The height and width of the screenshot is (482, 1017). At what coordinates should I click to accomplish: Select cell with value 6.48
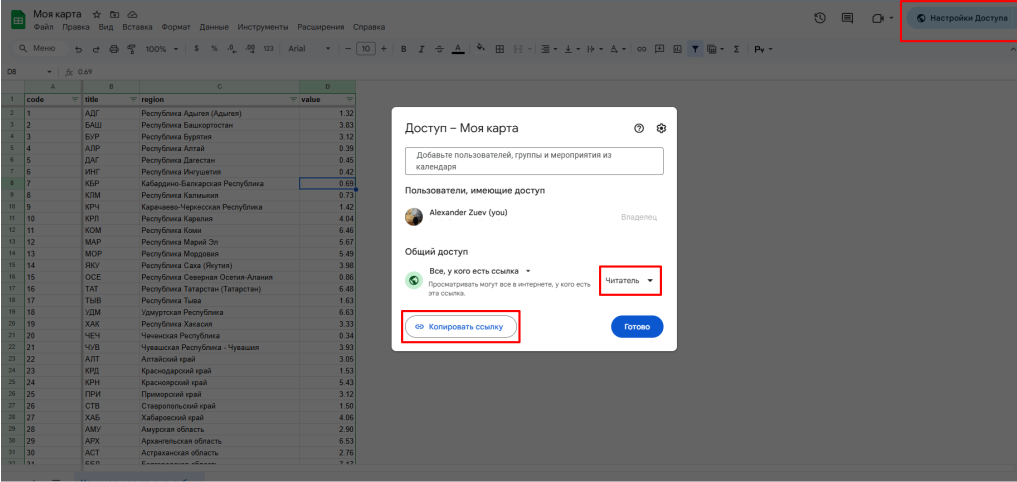click(328, 289)
